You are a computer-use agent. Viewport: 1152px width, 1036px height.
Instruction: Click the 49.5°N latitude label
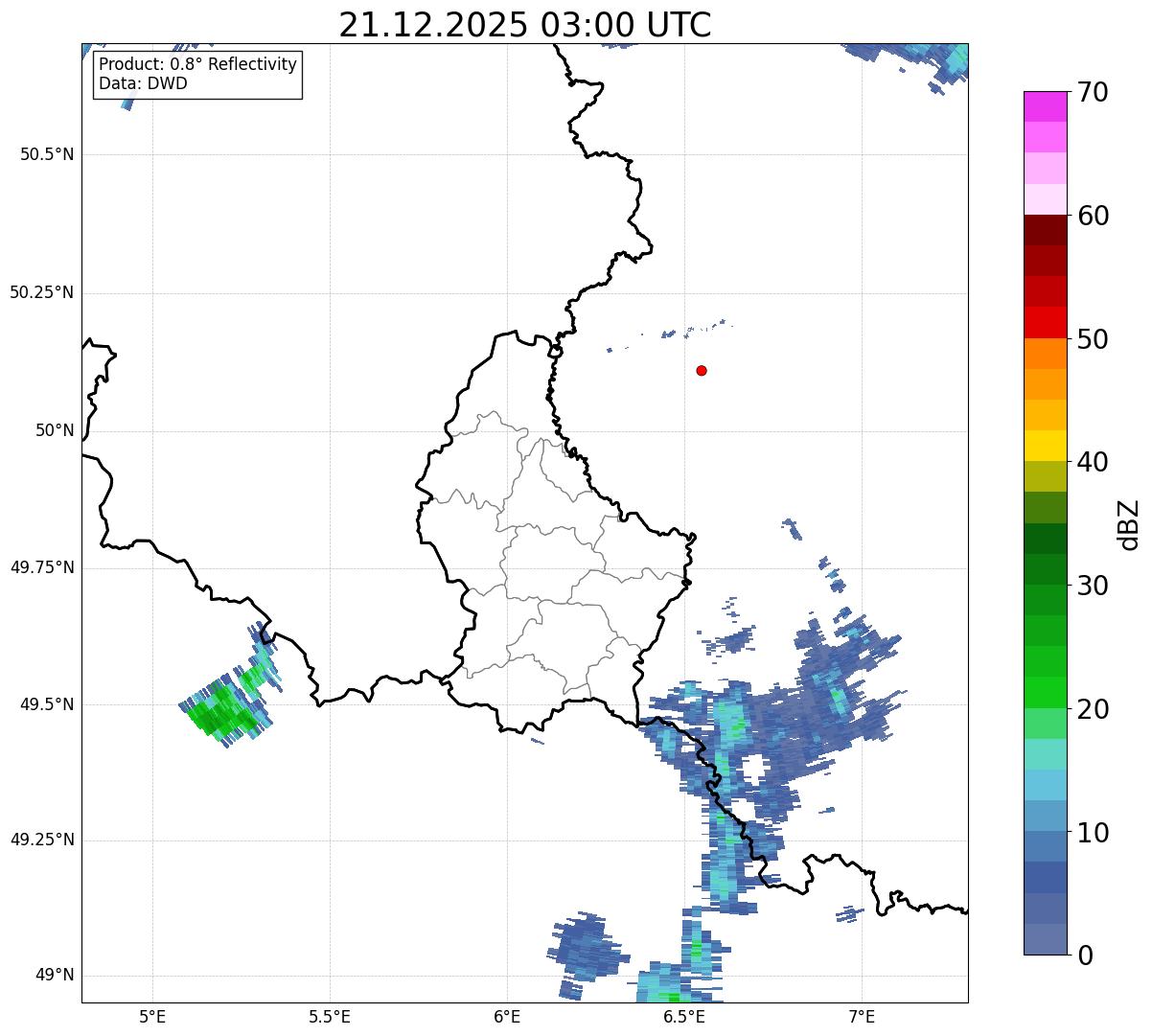[x=47, y=704]
